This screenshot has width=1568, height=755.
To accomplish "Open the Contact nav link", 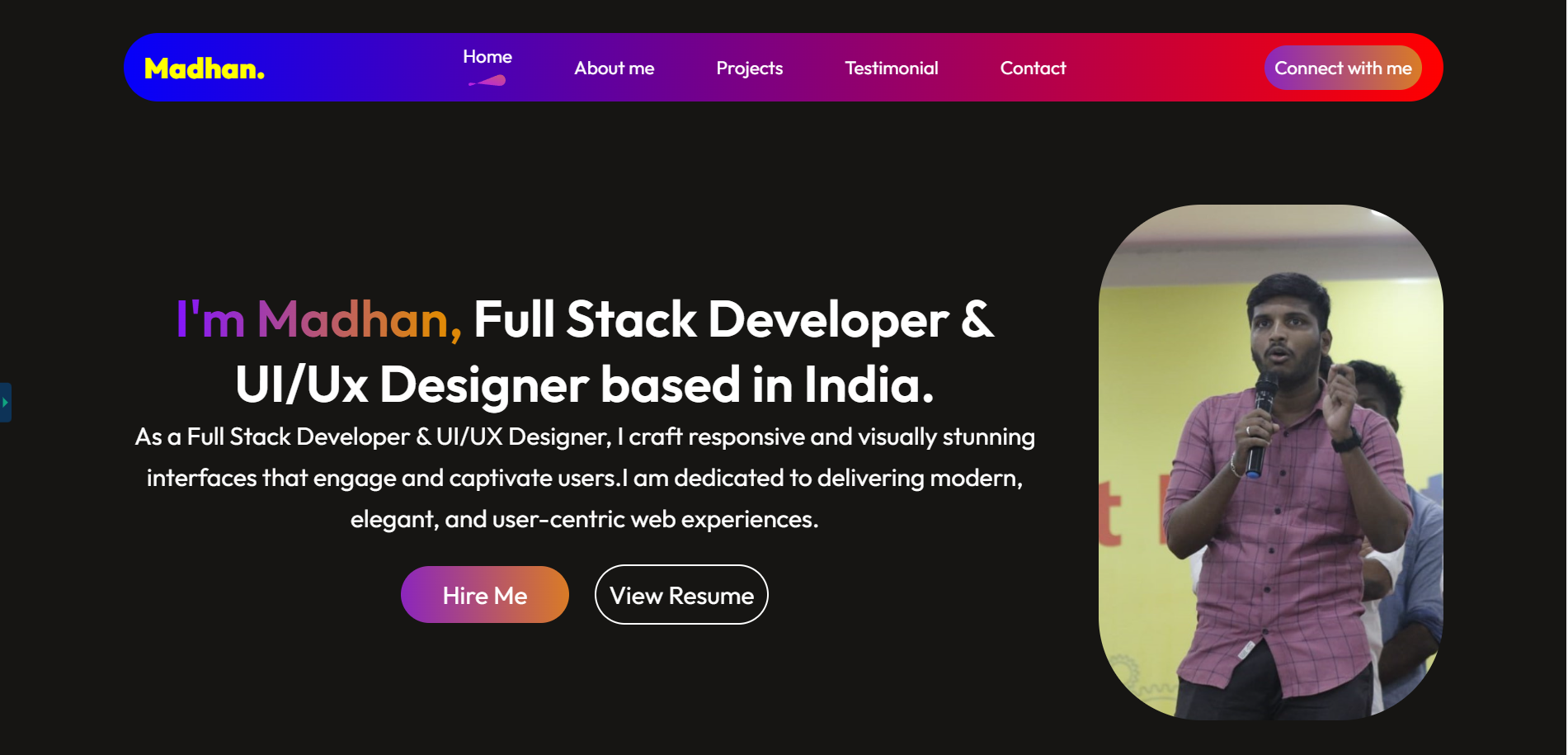I will [x=1033, y=68].
